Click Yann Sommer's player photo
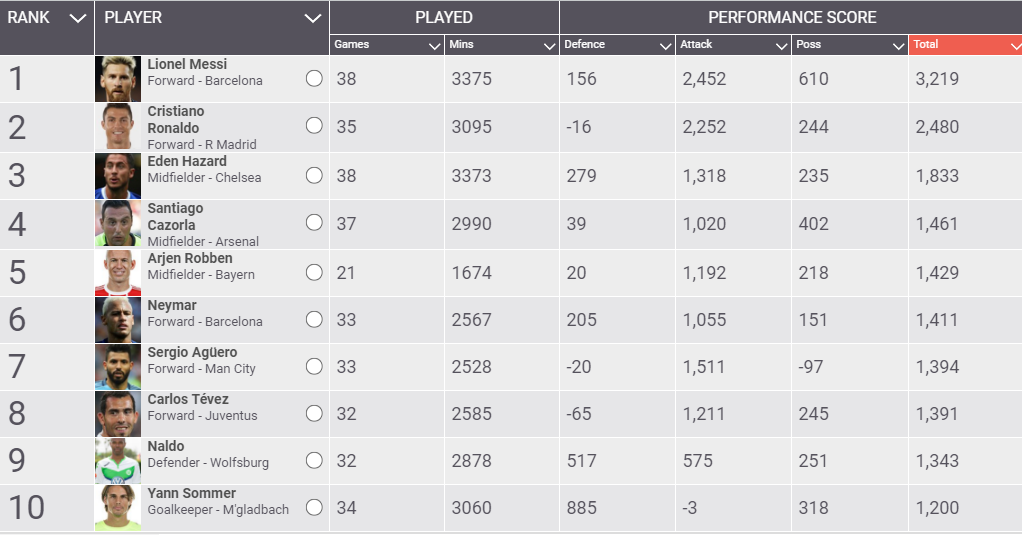1022x535 pixels. 117,508
